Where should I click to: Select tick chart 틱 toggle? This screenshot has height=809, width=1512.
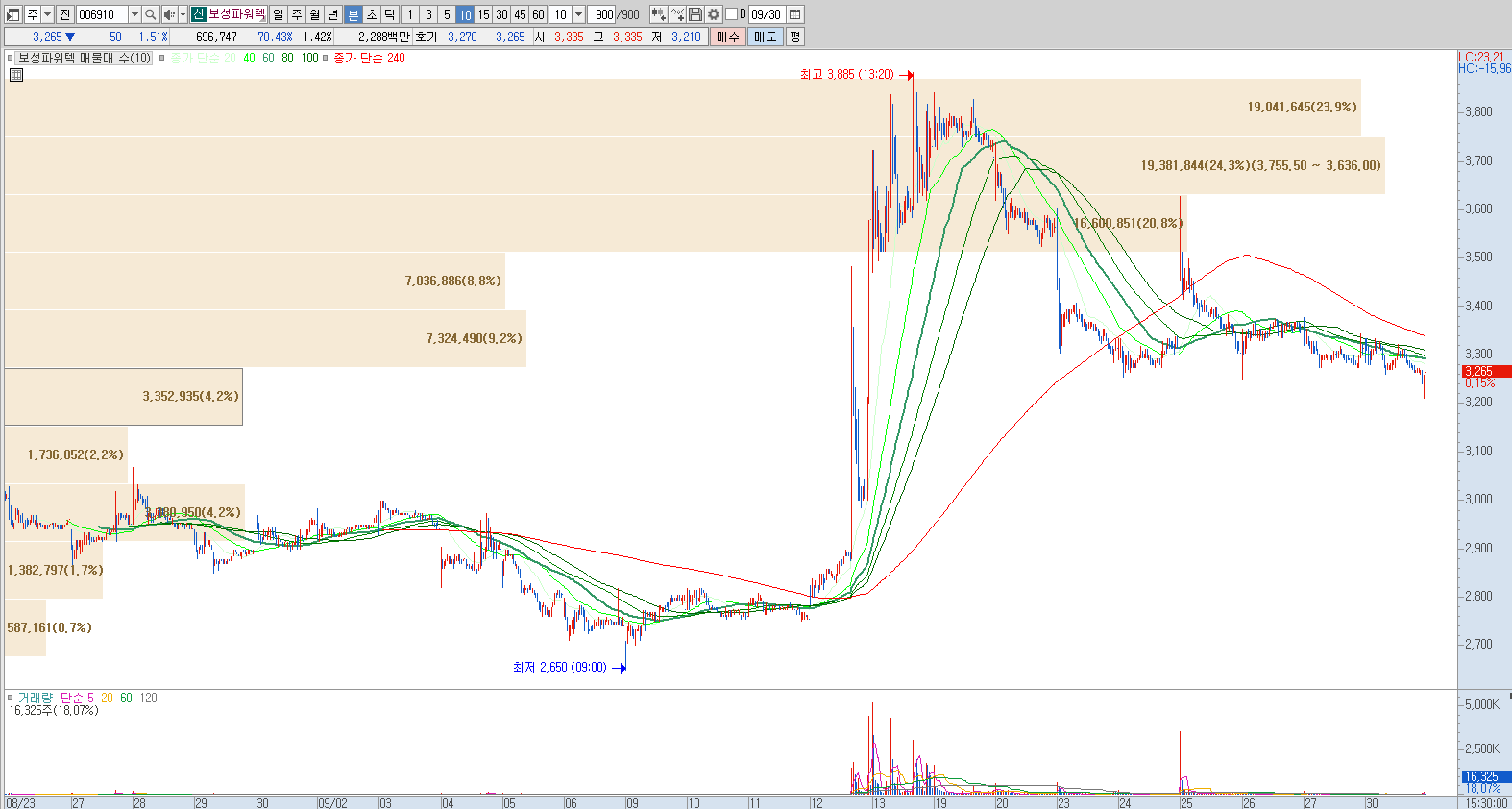point(389,14)
